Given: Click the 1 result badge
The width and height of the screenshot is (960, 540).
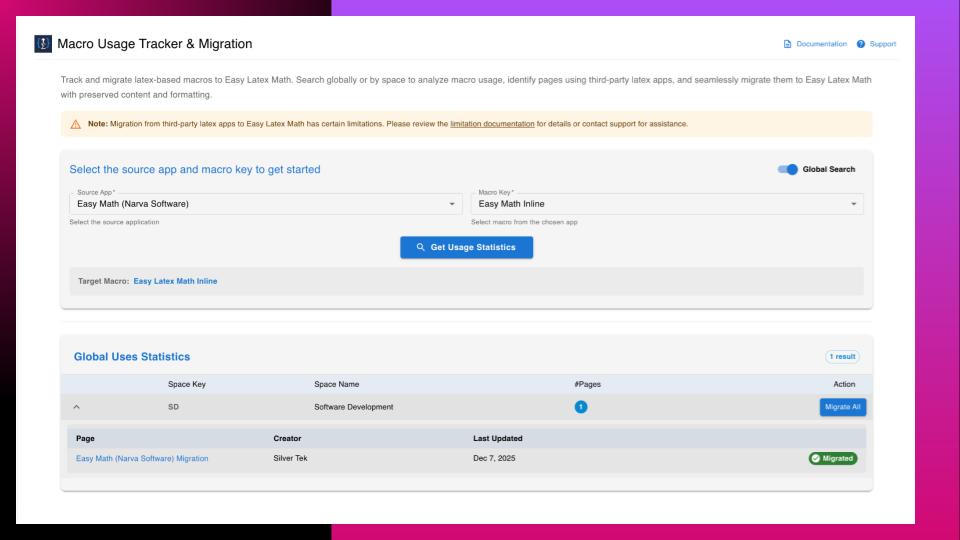Looking at the screenshot, I should click(842, 356).
